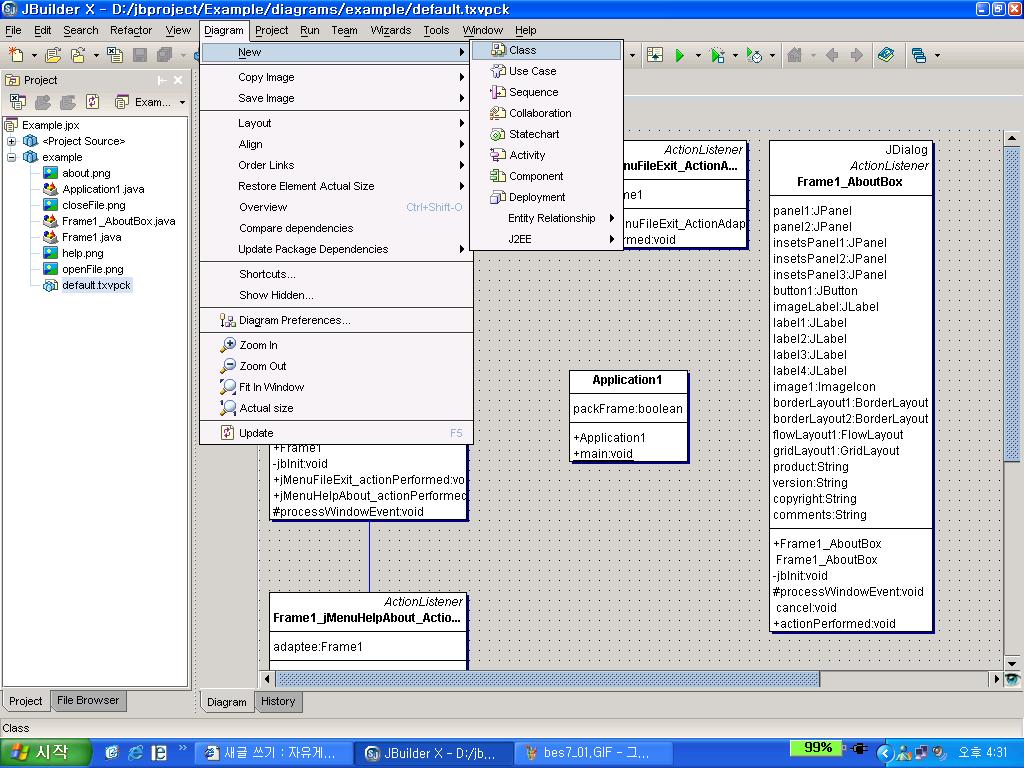Select Class in the New submenu

click(x=522, y=50)
